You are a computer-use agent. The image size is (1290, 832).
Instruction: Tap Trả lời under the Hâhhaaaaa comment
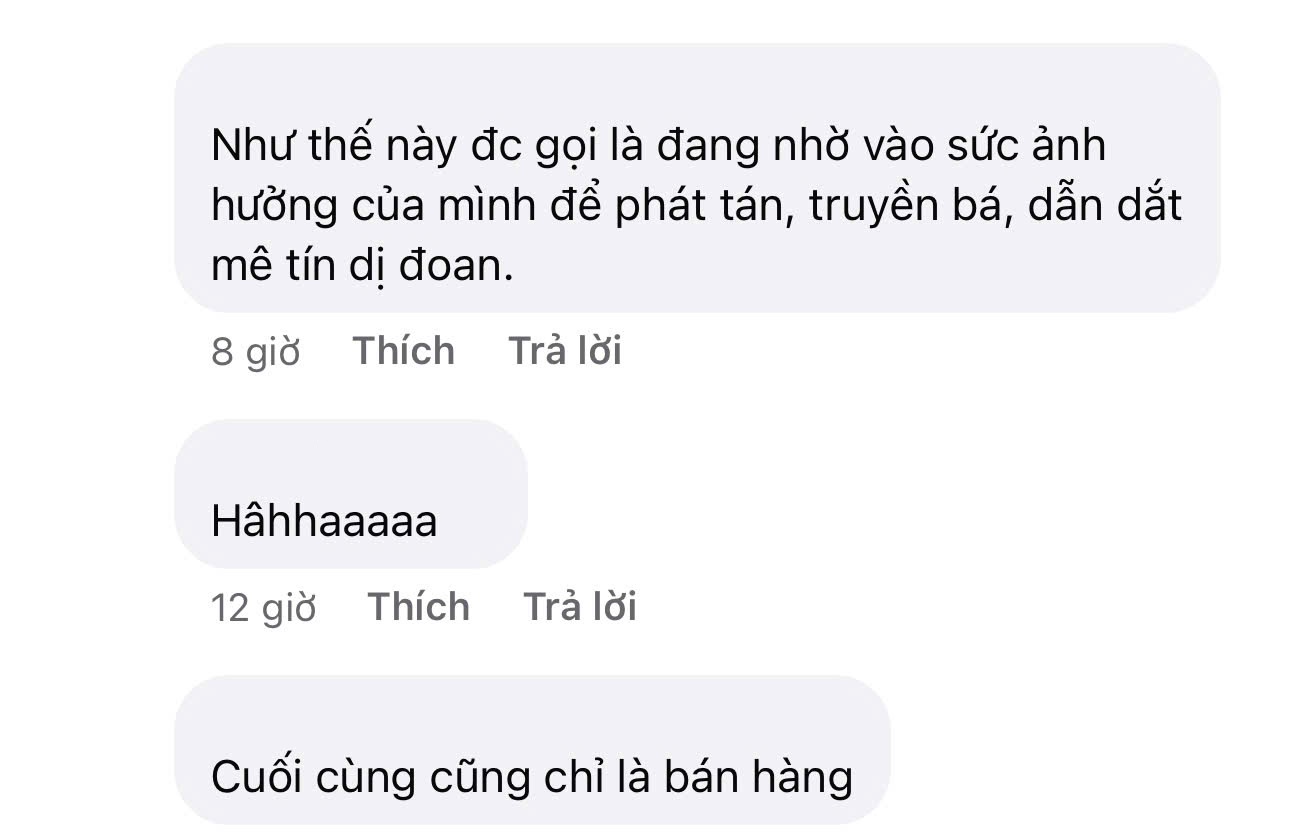pos(580,607)
